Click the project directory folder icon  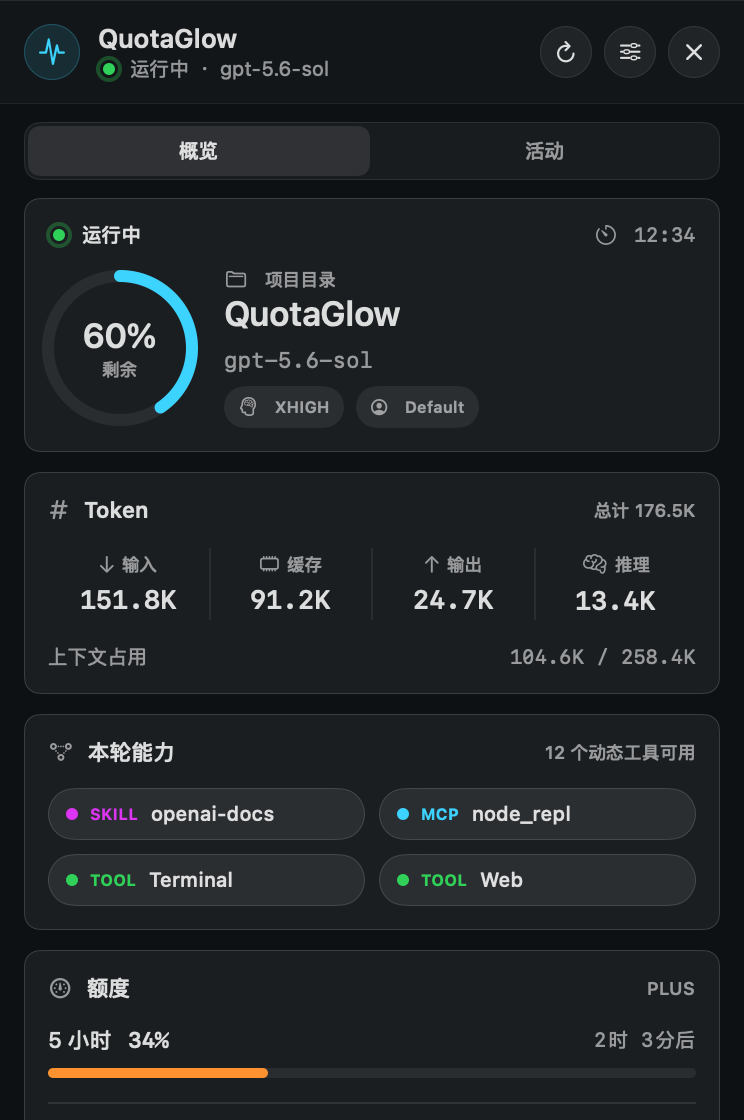click(x=236, y=279)
